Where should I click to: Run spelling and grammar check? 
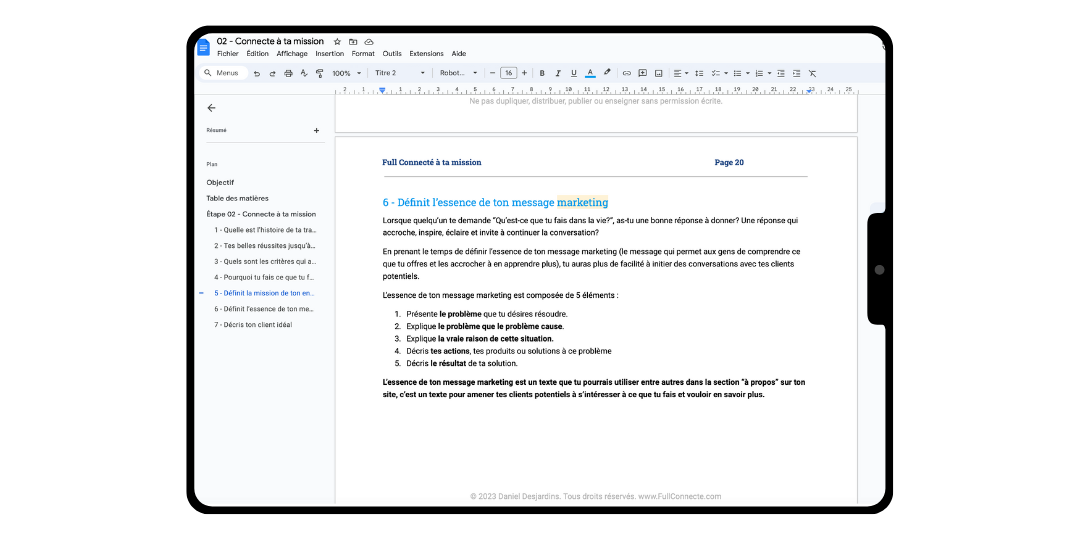(x=304, y=73)
